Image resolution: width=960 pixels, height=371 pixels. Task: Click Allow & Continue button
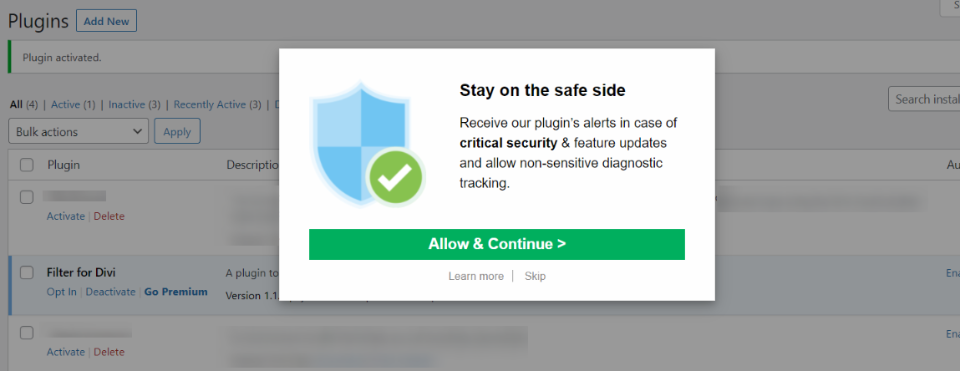pyautogui.click(x=497, y=244)
